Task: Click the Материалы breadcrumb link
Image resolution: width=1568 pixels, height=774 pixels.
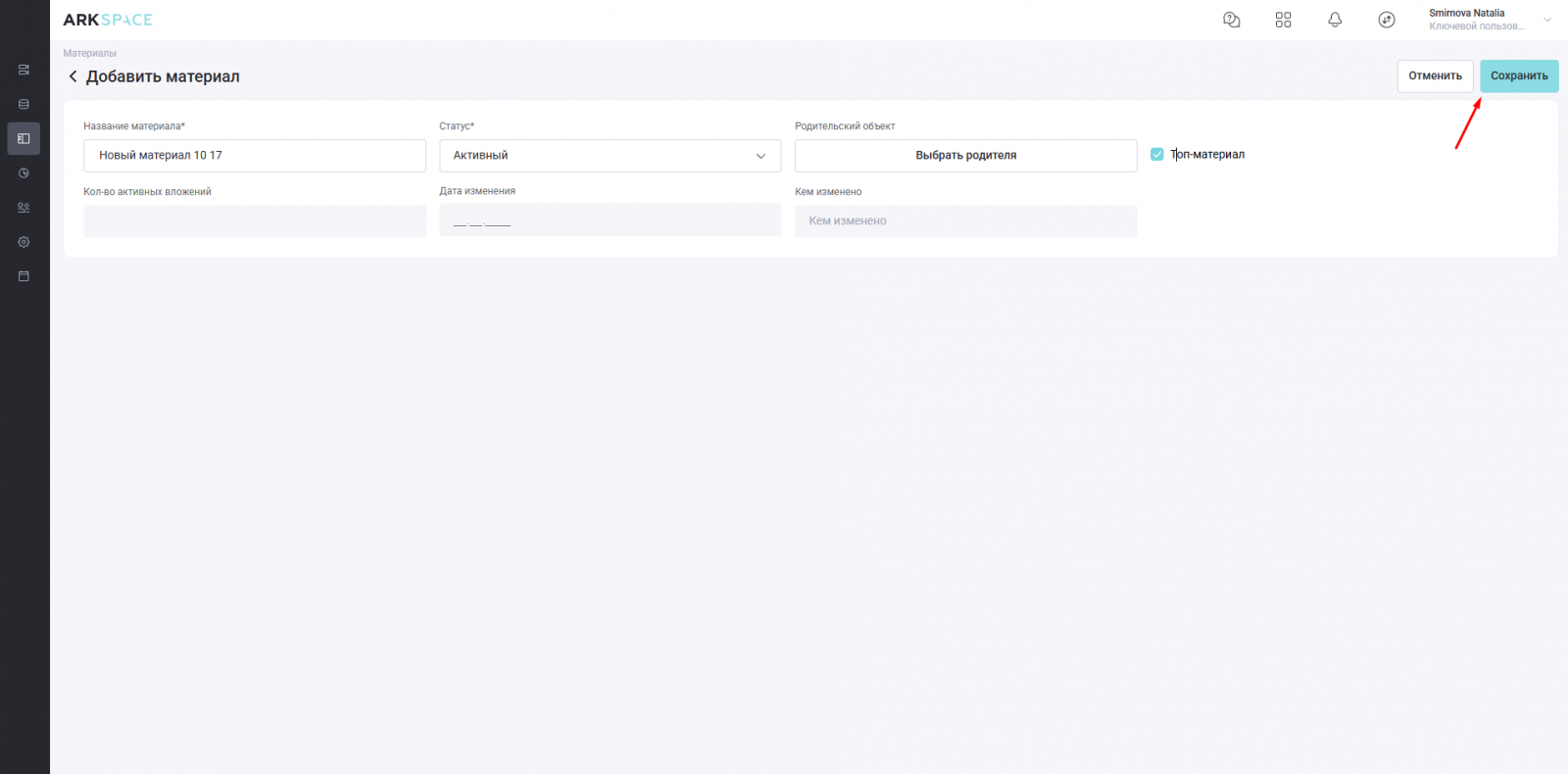Action: 89,54
